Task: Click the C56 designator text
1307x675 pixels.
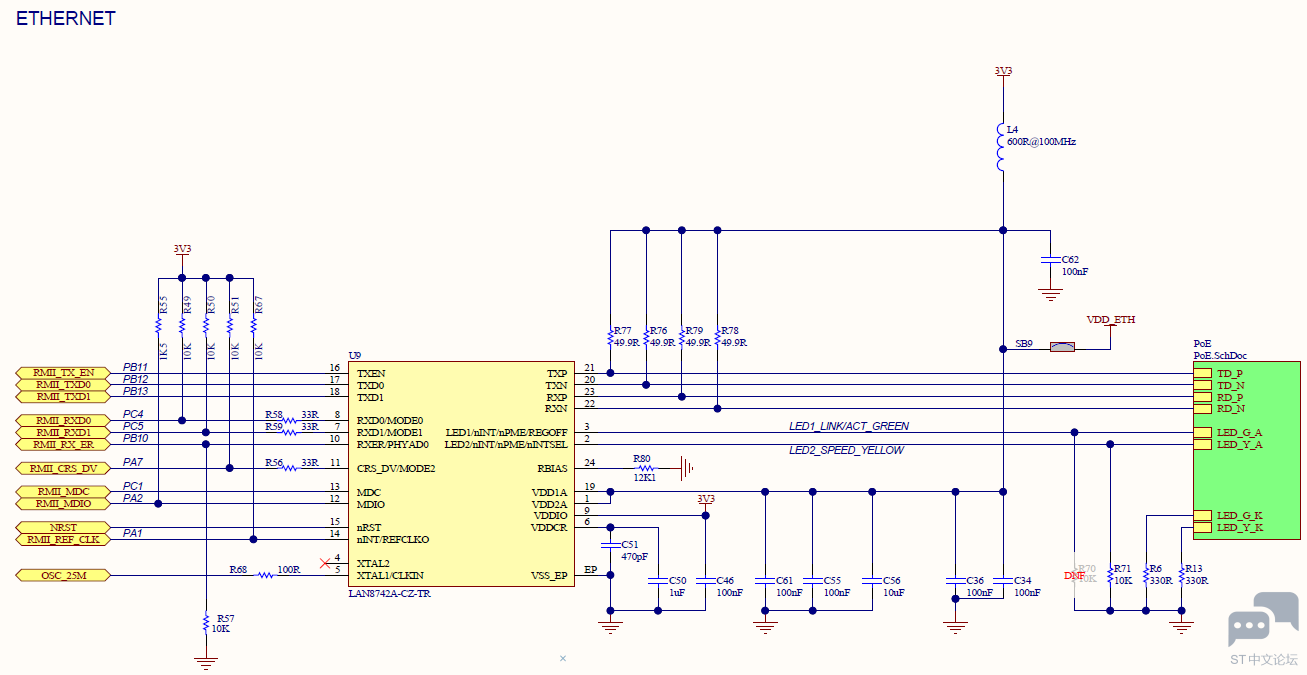Action: (891, 580)
